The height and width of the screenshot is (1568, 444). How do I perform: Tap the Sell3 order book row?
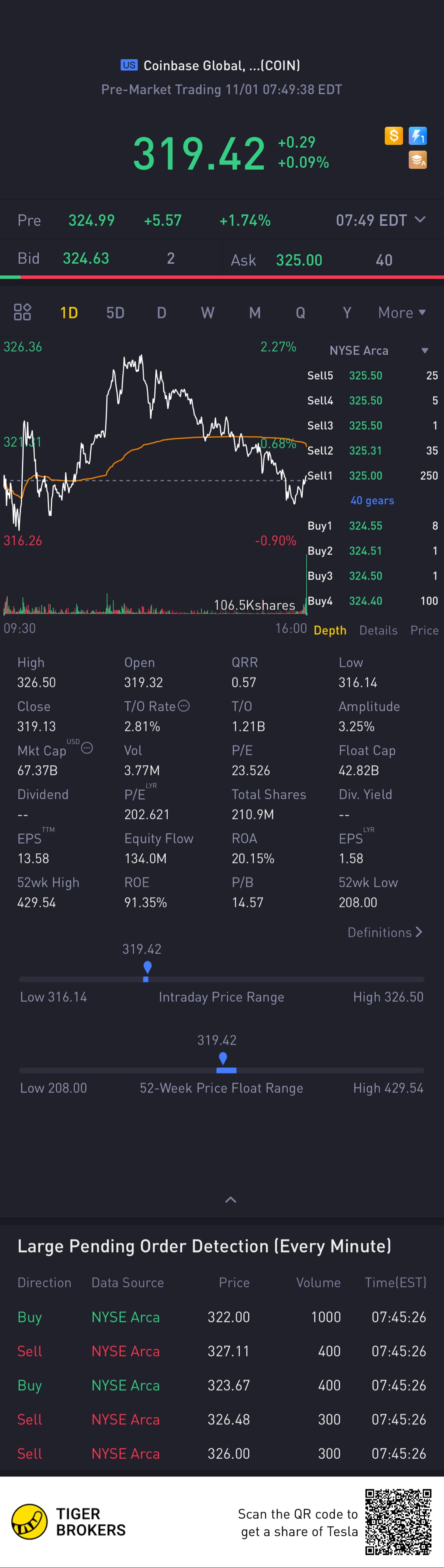pos(372,425)
